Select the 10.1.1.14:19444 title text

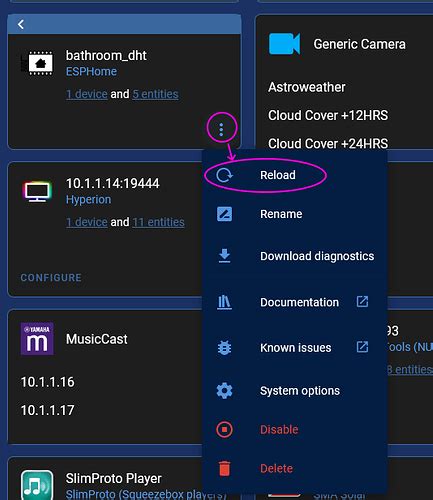(x=113, y=183)
